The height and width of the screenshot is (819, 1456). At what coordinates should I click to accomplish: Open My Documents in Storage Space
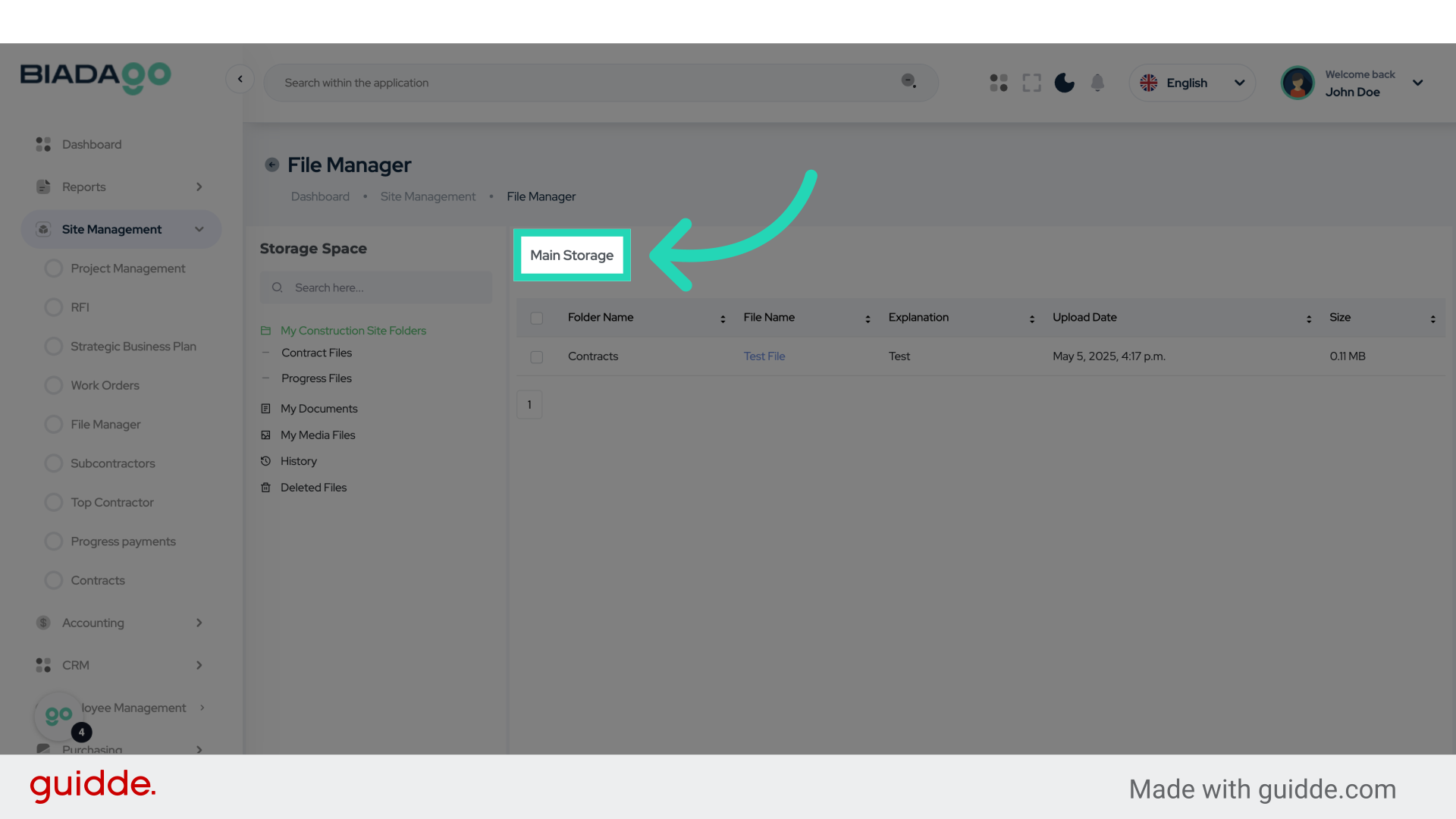click(318, 409)
